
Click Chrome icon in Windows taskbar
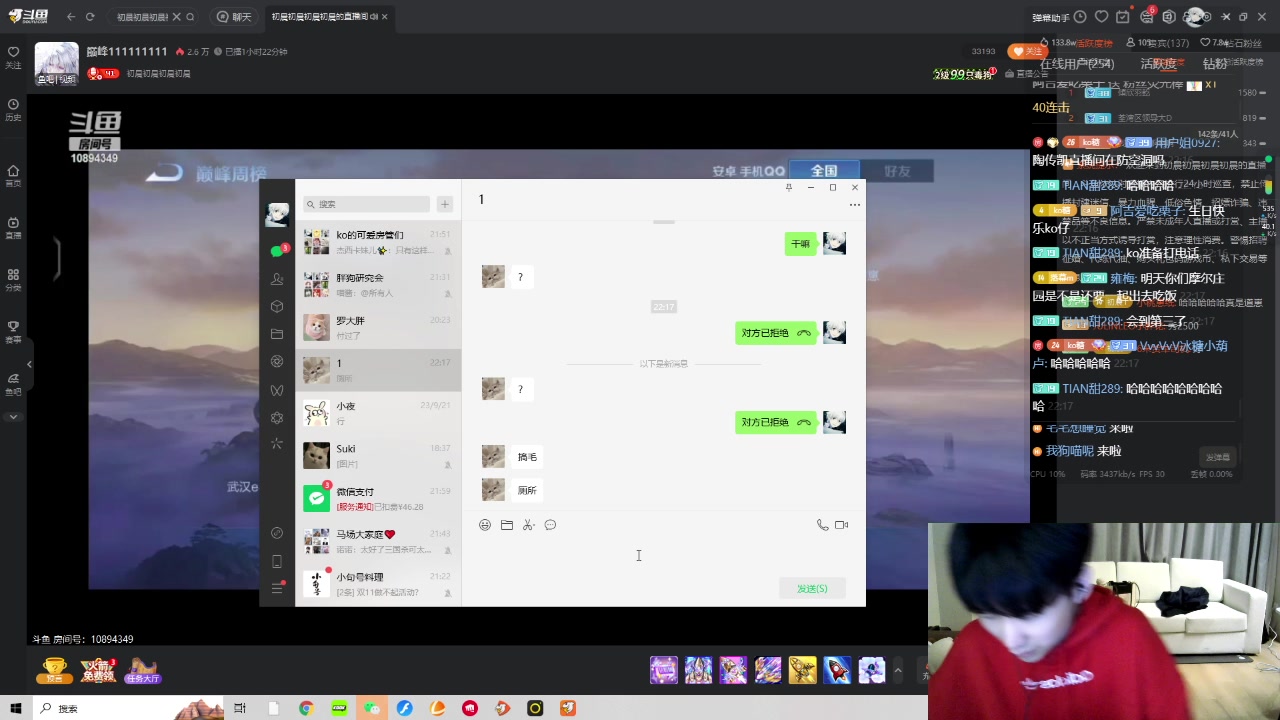coord(306,708)
